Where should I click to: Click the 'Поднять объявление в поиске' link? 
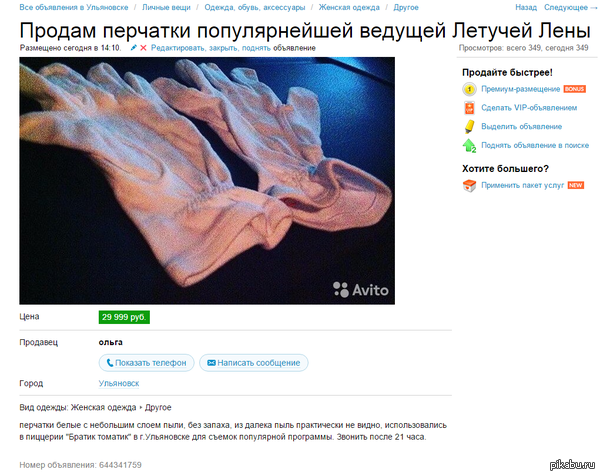pyautogui.click(x=535, y=145)
